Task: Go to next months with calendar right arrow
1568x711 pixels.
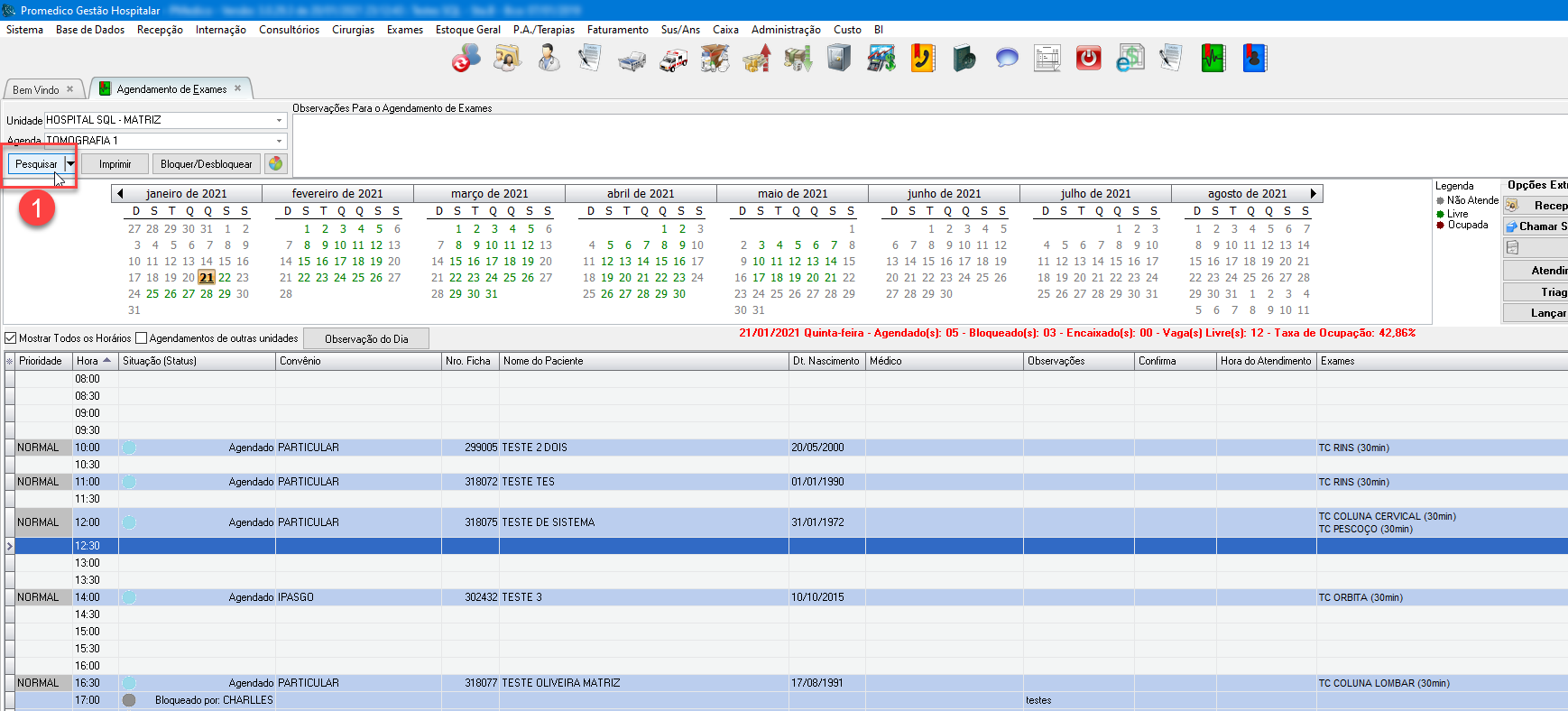Action: (x=1313, y=193)
